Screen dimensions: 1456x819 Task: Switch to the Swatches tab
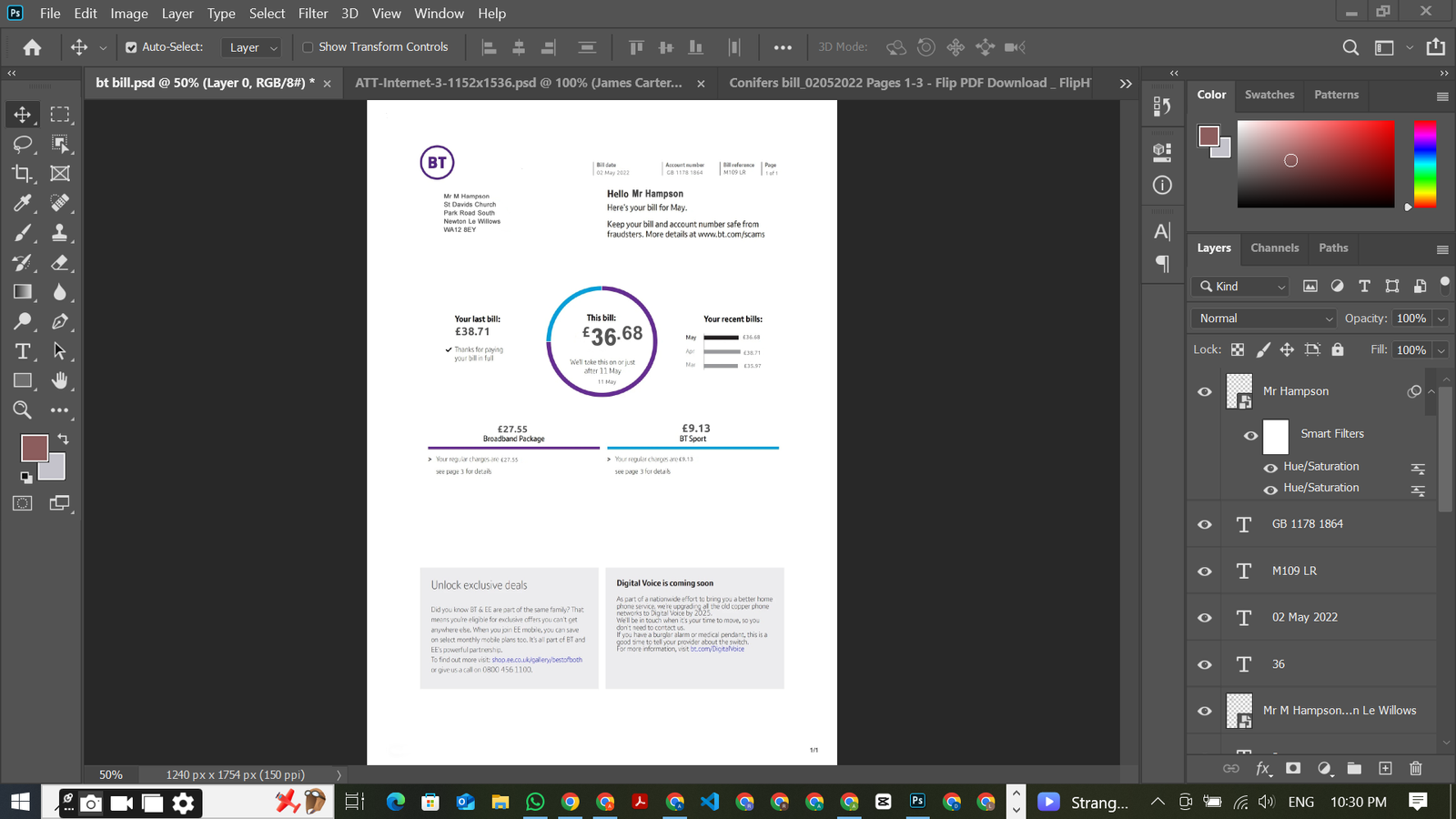[1269, 95]
